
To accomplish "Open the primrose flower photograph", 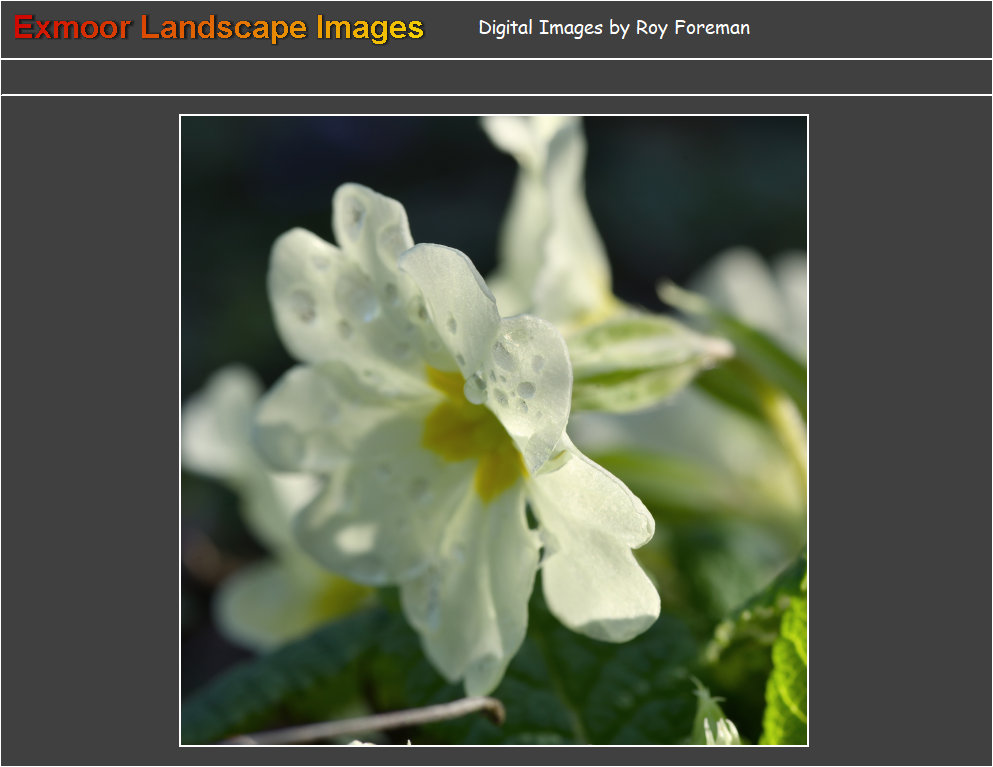I will tap(493, 430).
